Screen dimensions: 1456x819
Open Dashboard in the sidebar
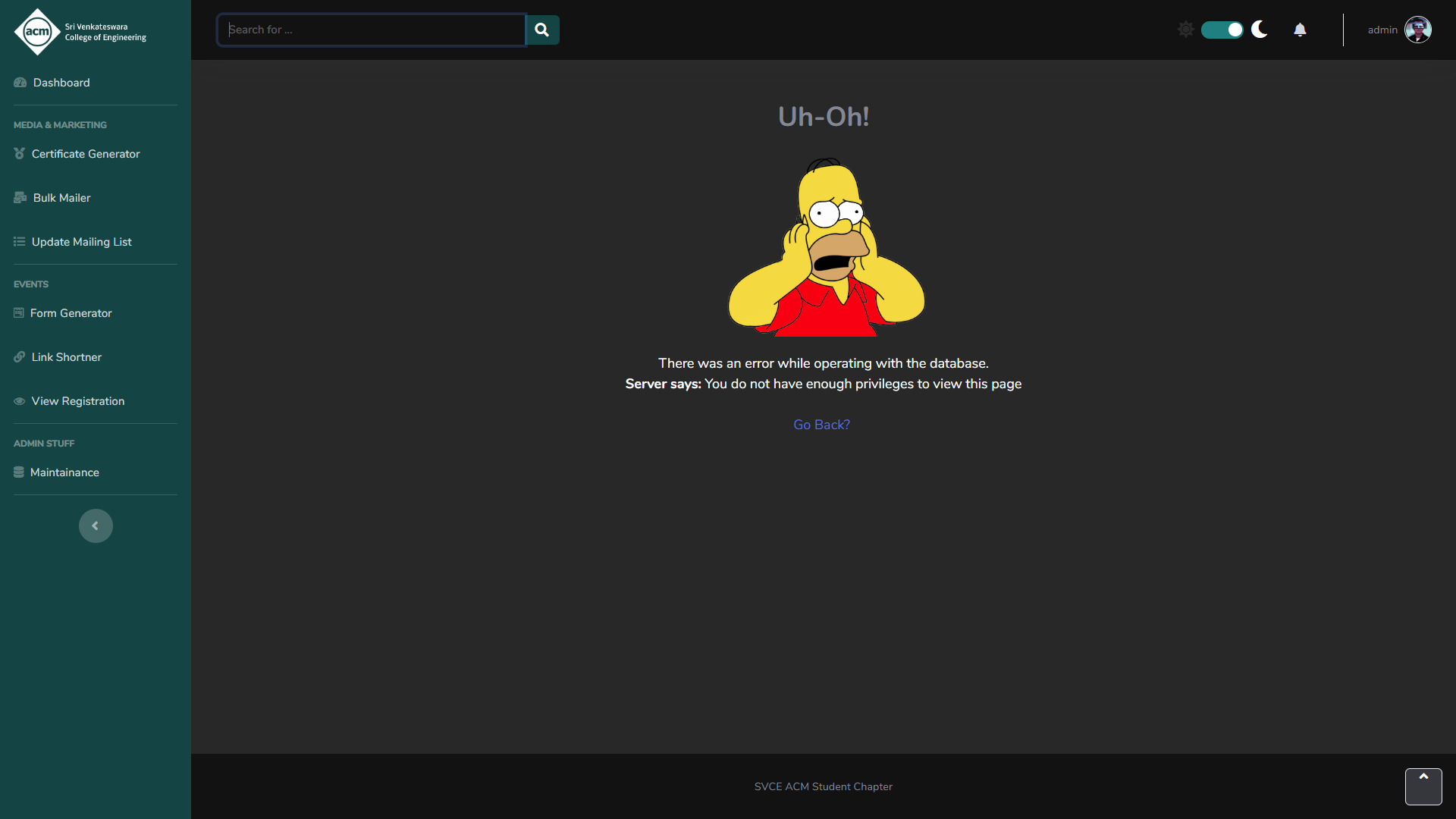[x=61, y=83]
